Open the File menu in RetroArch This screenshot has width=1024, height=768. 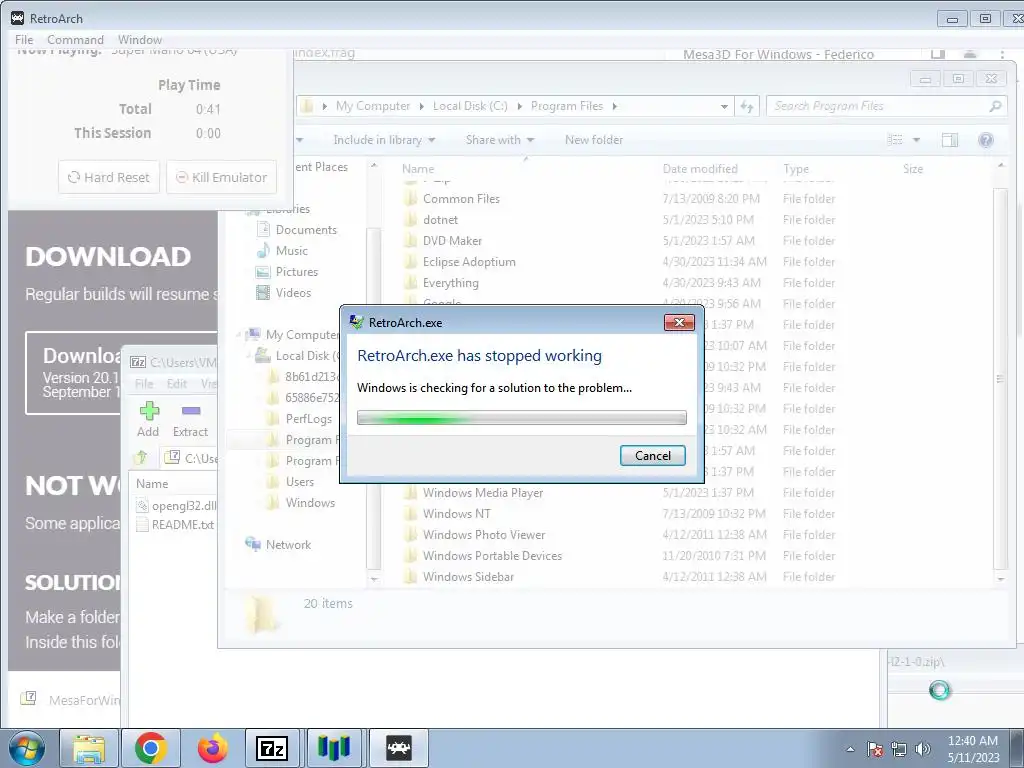pos(24,40)
